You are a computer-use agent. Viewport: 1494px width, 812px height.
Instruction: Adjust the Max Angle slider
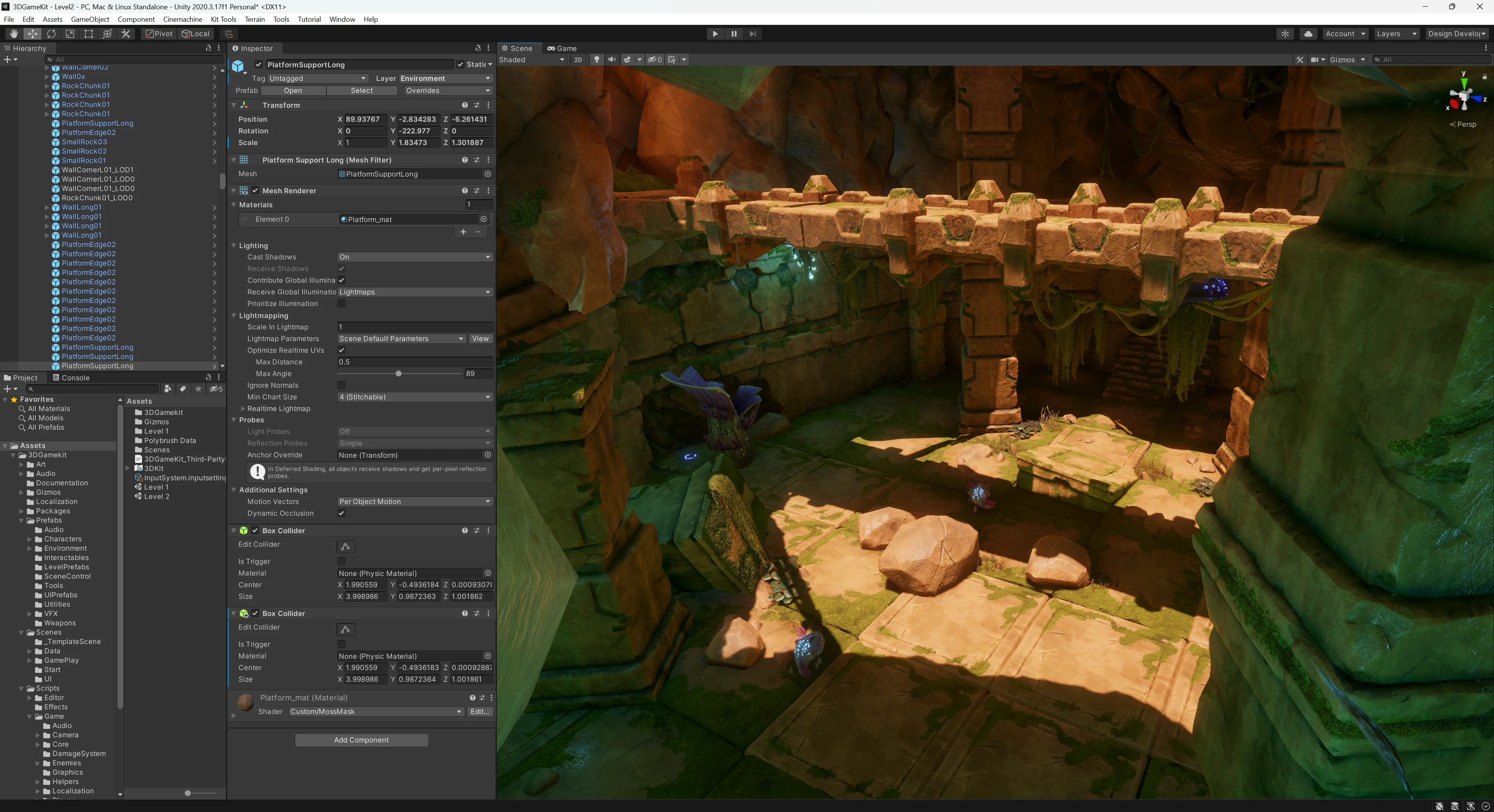[398, 374]
